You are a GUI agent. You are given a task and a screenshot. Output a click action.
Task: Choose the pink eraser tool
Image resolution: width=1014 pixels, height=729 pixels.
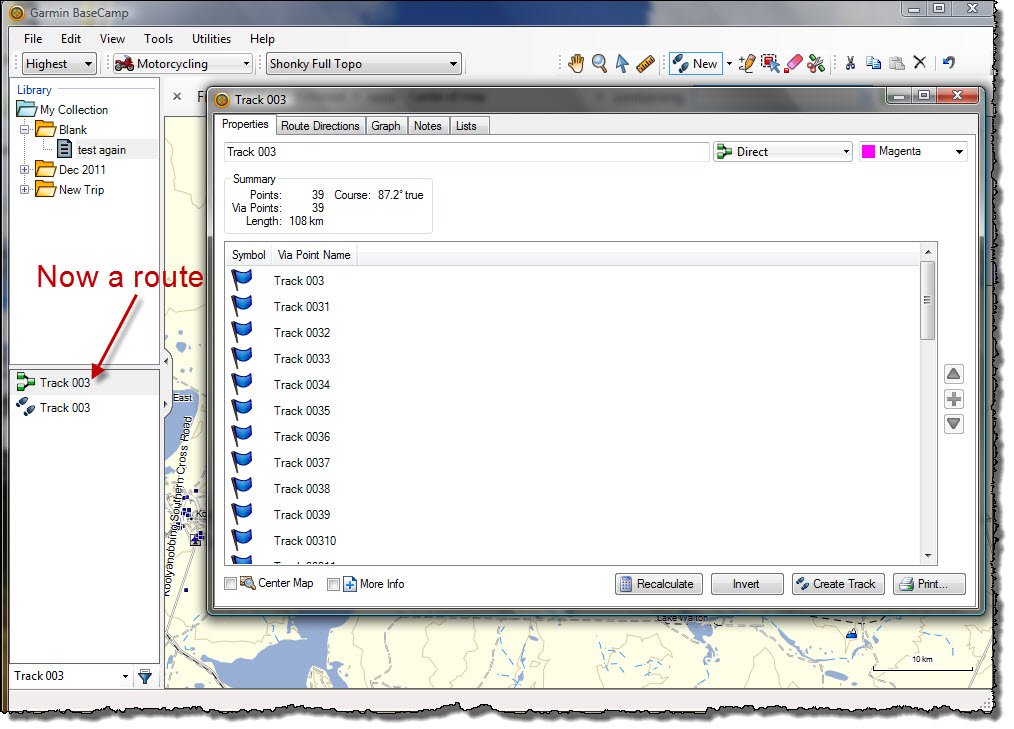793,63
